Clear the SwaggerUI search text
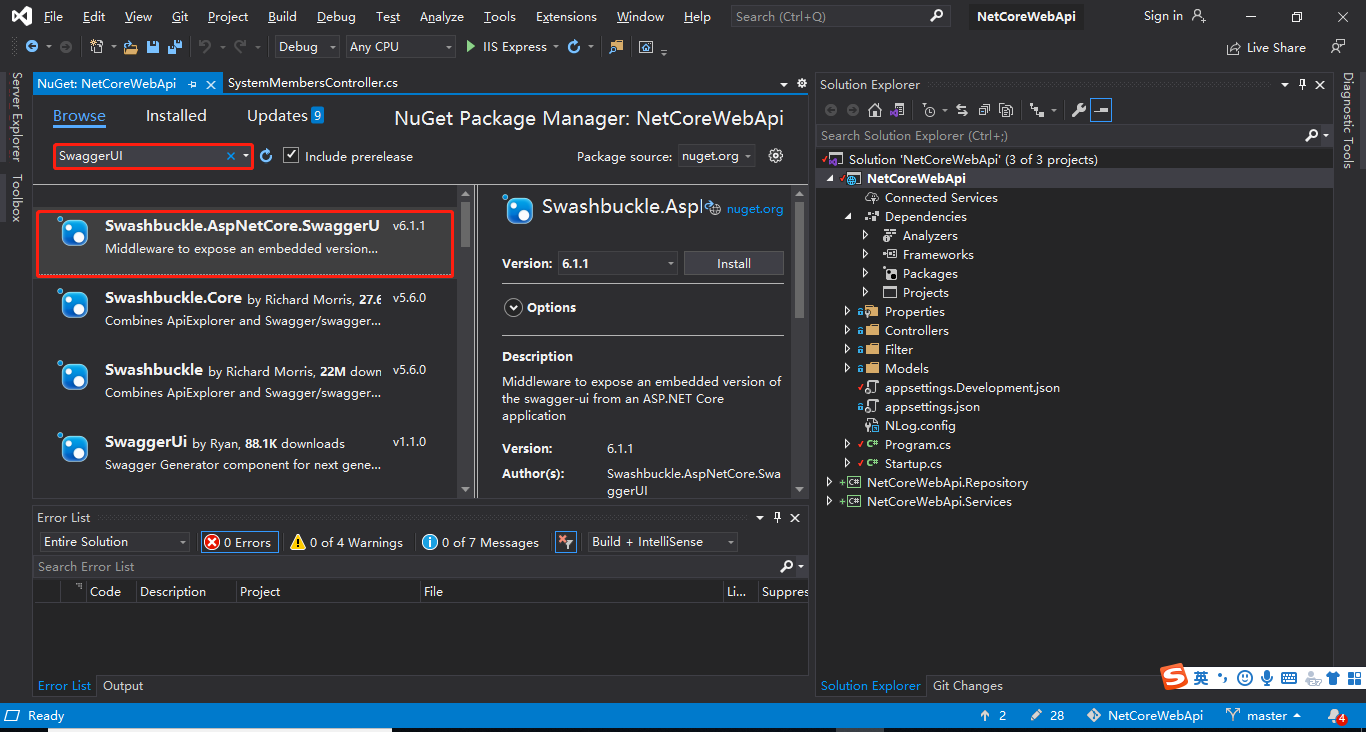This screenshot has height=732, width=1366. (x=231, y=156)
